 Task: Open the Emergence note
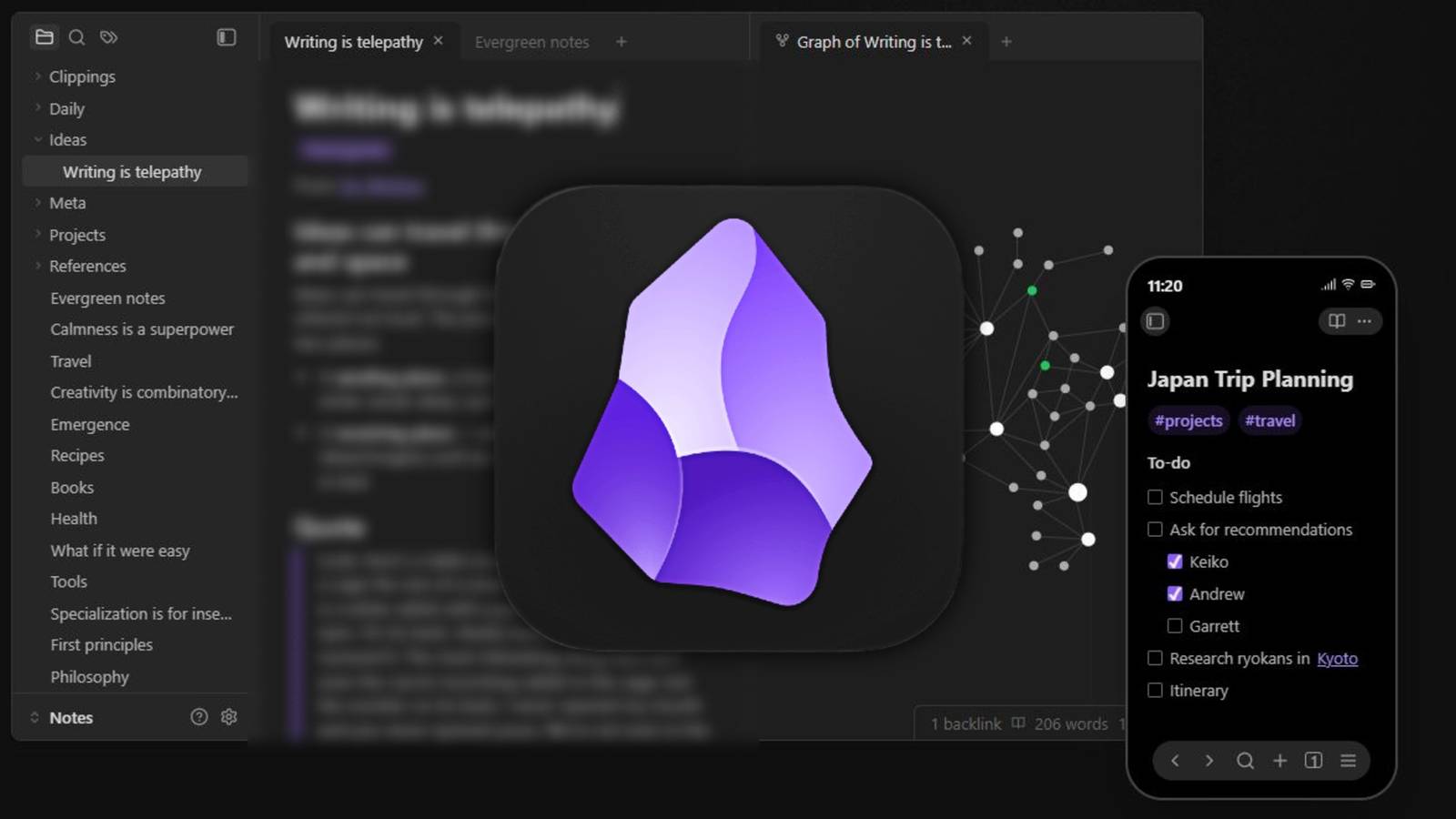(90, 424)
